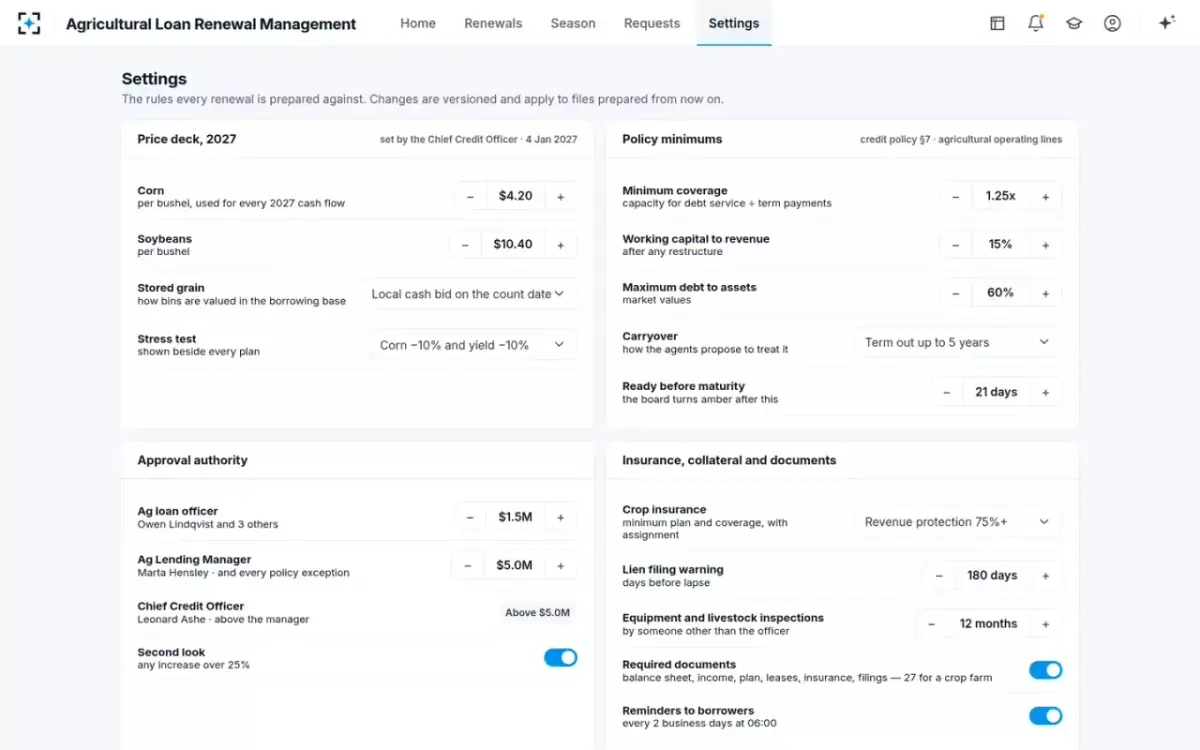Click the debt to assets value 60%
This screenshot has width=1200, height=750.
(1001, 293)
